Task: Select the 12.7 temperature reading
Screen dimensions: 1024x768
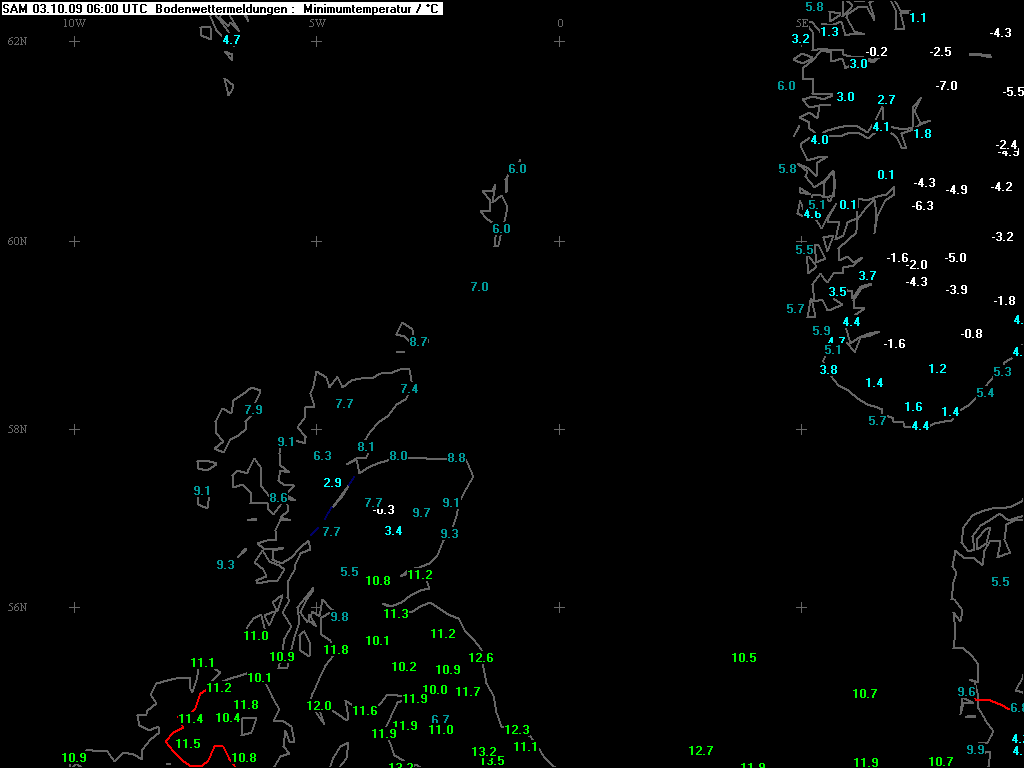Action: click(x=701, y=751)
